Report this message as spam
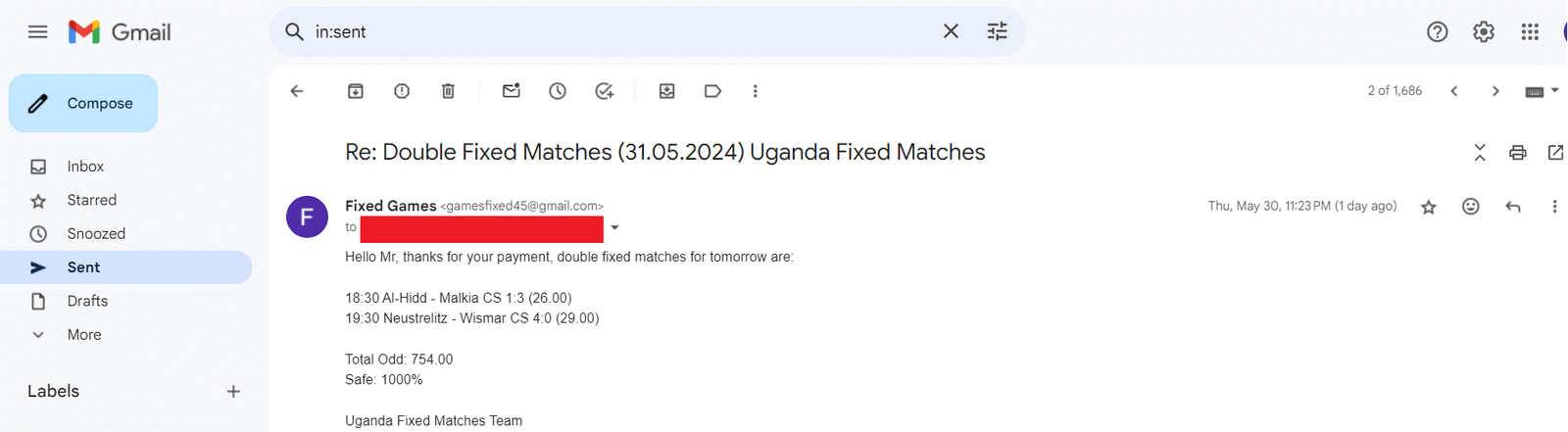The image size is (1568, 432). (402, 91)
